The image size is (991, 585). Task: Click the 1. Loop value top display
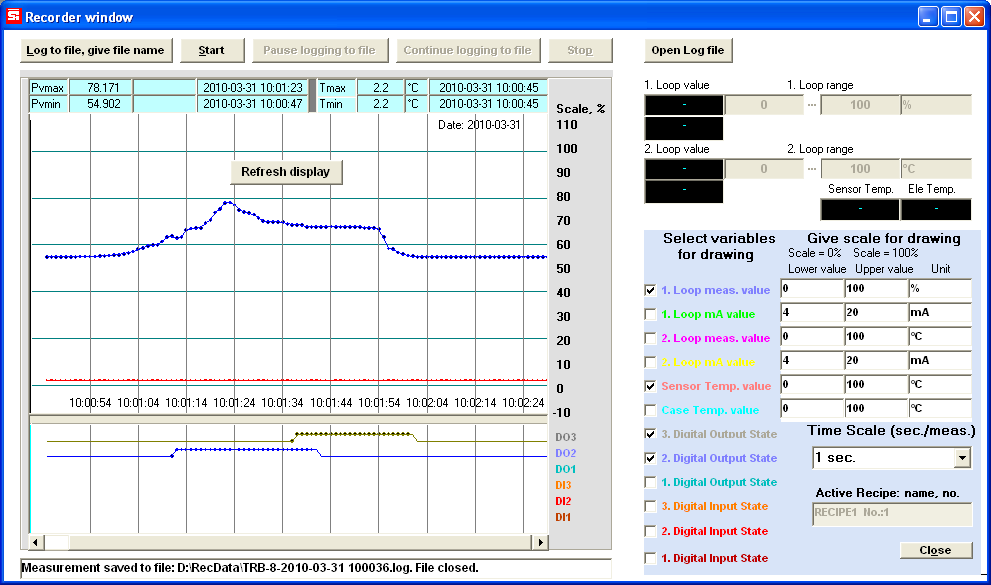[684, 105]
